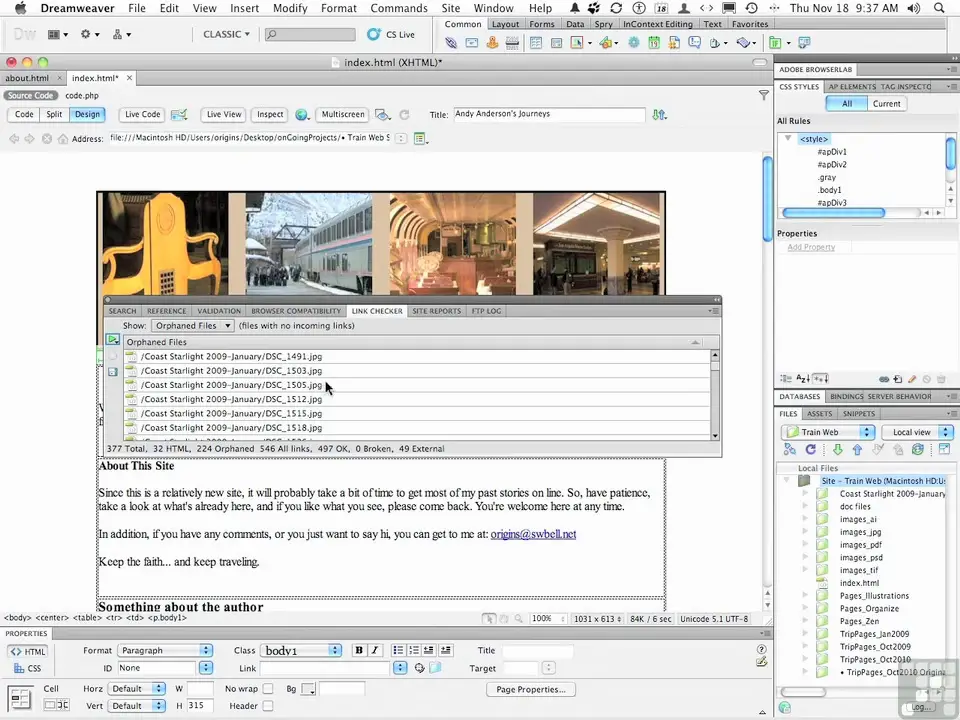
Task: Open the Bg color swatch picker
Action: pyautogui.click(x=309, y=690)
